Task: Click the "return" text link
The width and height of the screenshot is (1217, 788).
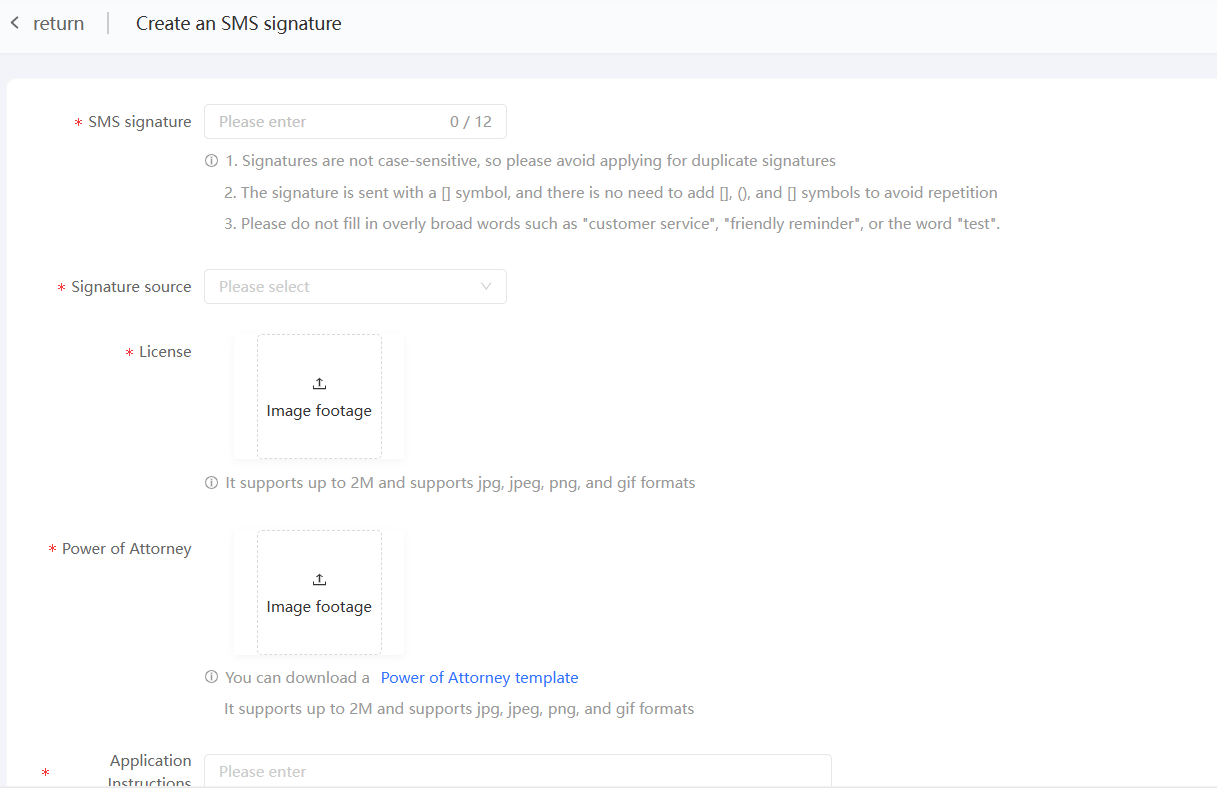Action: click(x=58, y=23)
